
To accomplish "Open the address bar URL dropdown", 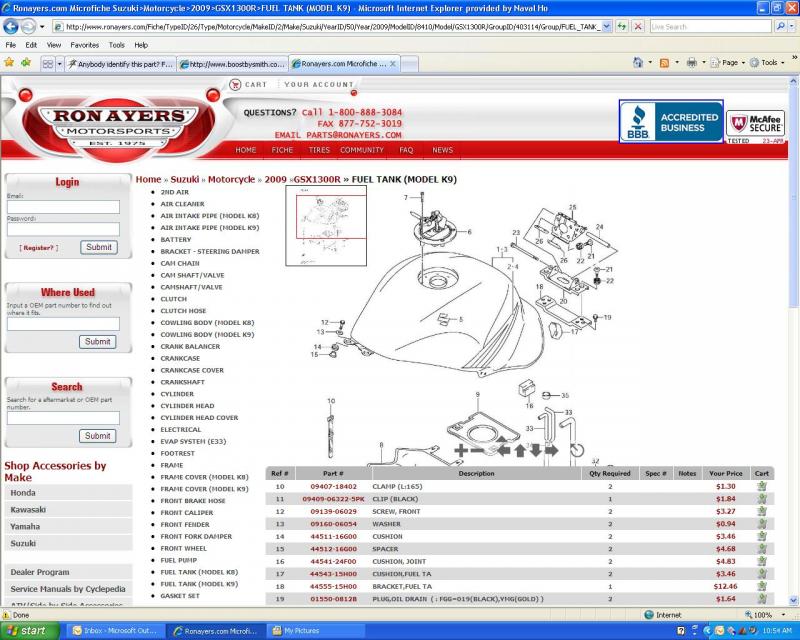I will click(606, 27).
